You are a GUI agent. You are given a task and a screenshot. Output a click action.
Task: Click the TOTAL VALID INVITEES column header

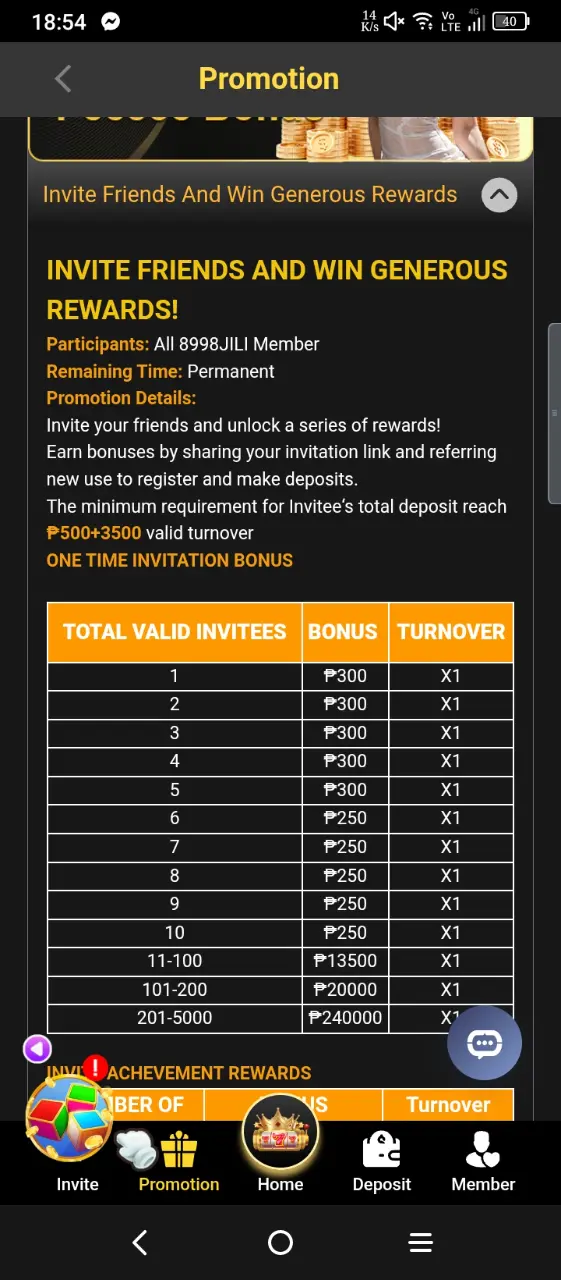(x=174, y=632)
